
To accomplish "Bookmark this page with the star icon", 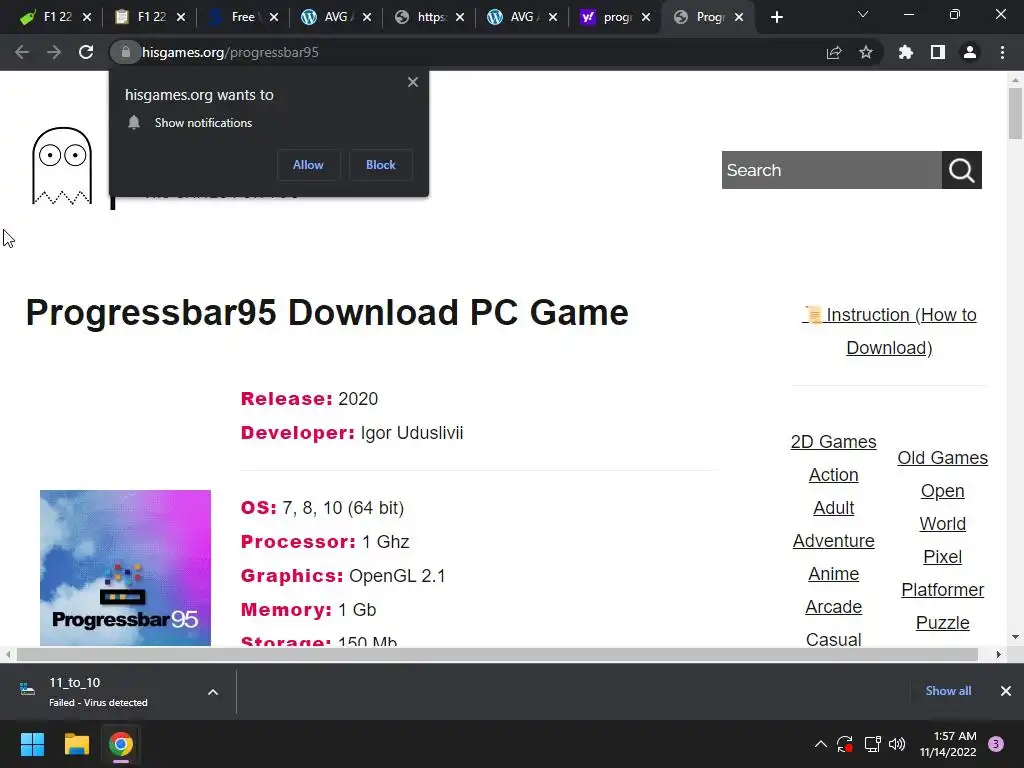I will [865, 52].
